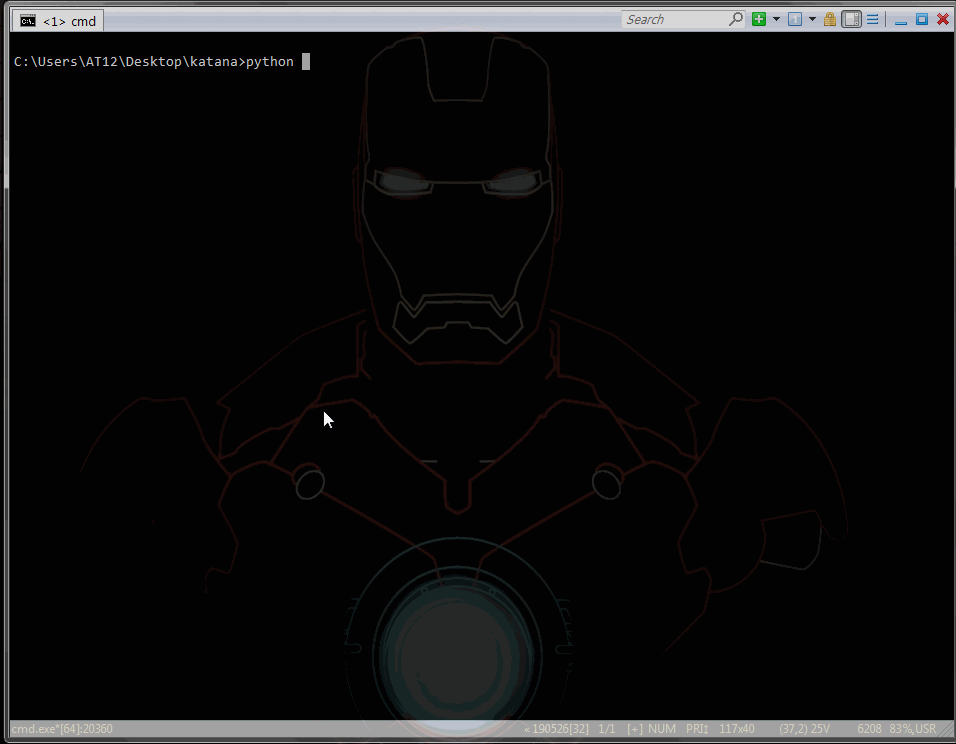Expand the new console dropdown arrow
956x744 pixels.
[776, 20]
